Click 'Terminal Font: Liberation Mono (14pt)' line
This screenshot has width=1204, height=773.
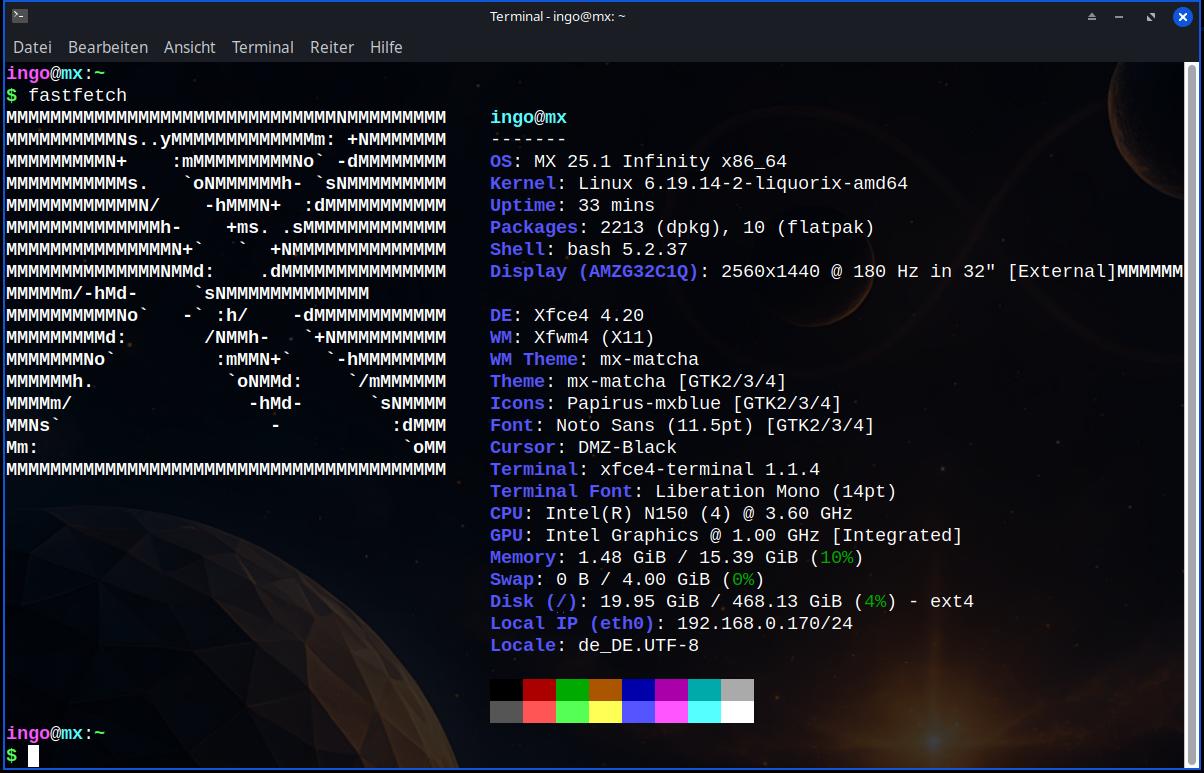coord(693,491)
